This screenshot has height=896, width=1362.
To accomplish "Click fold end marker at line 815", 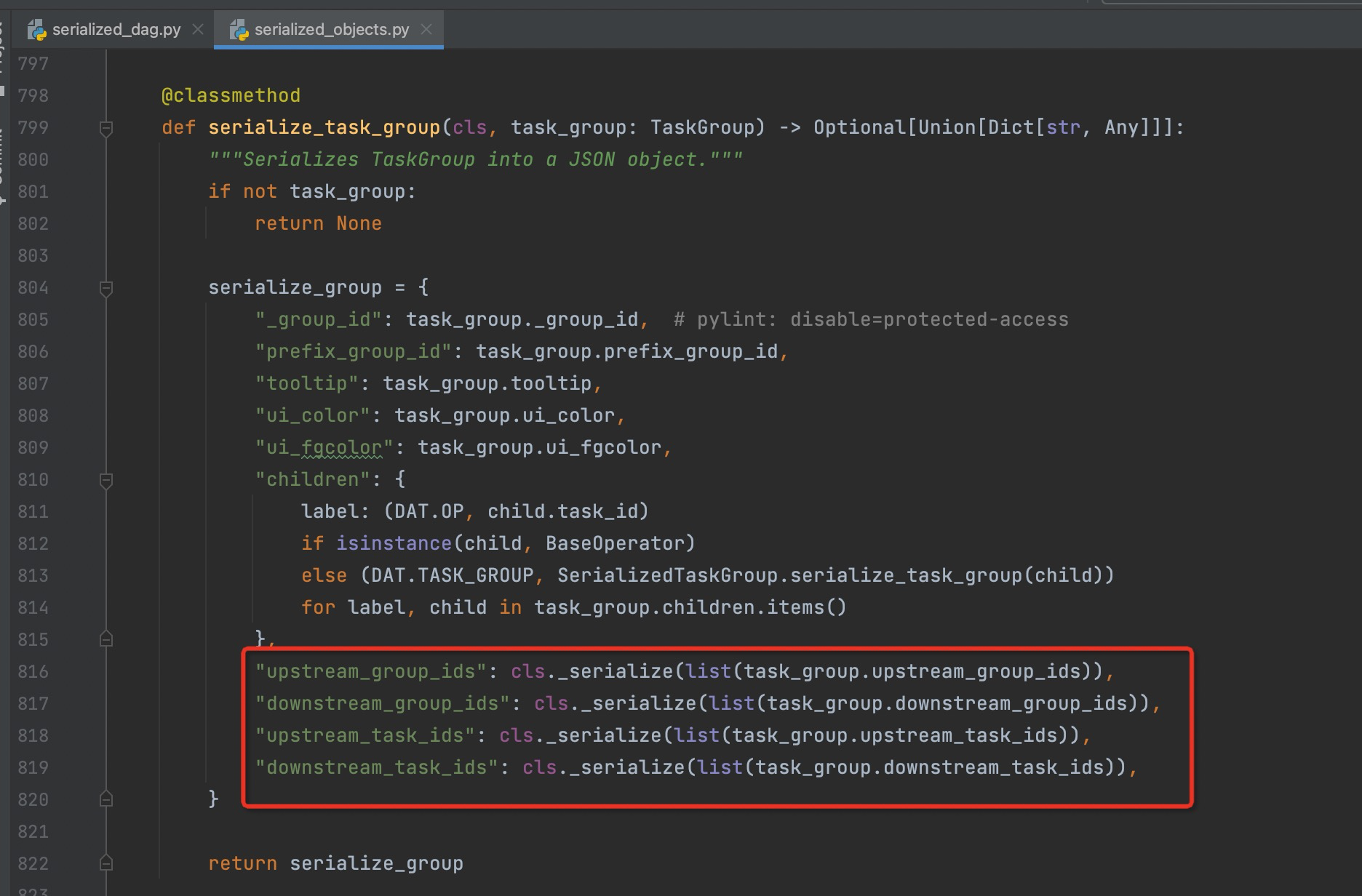I will tap(106, 639).
